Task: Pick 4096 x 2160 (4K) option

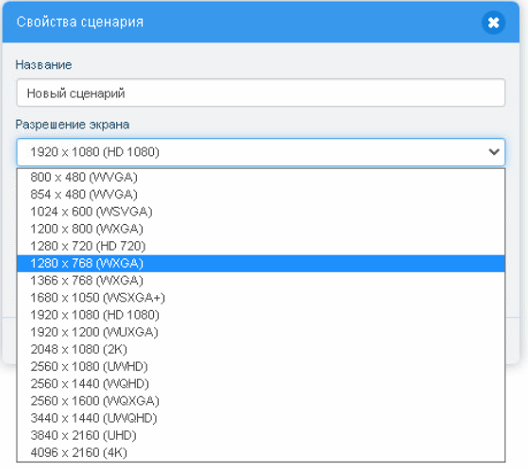Action: [x=261, y=452]
